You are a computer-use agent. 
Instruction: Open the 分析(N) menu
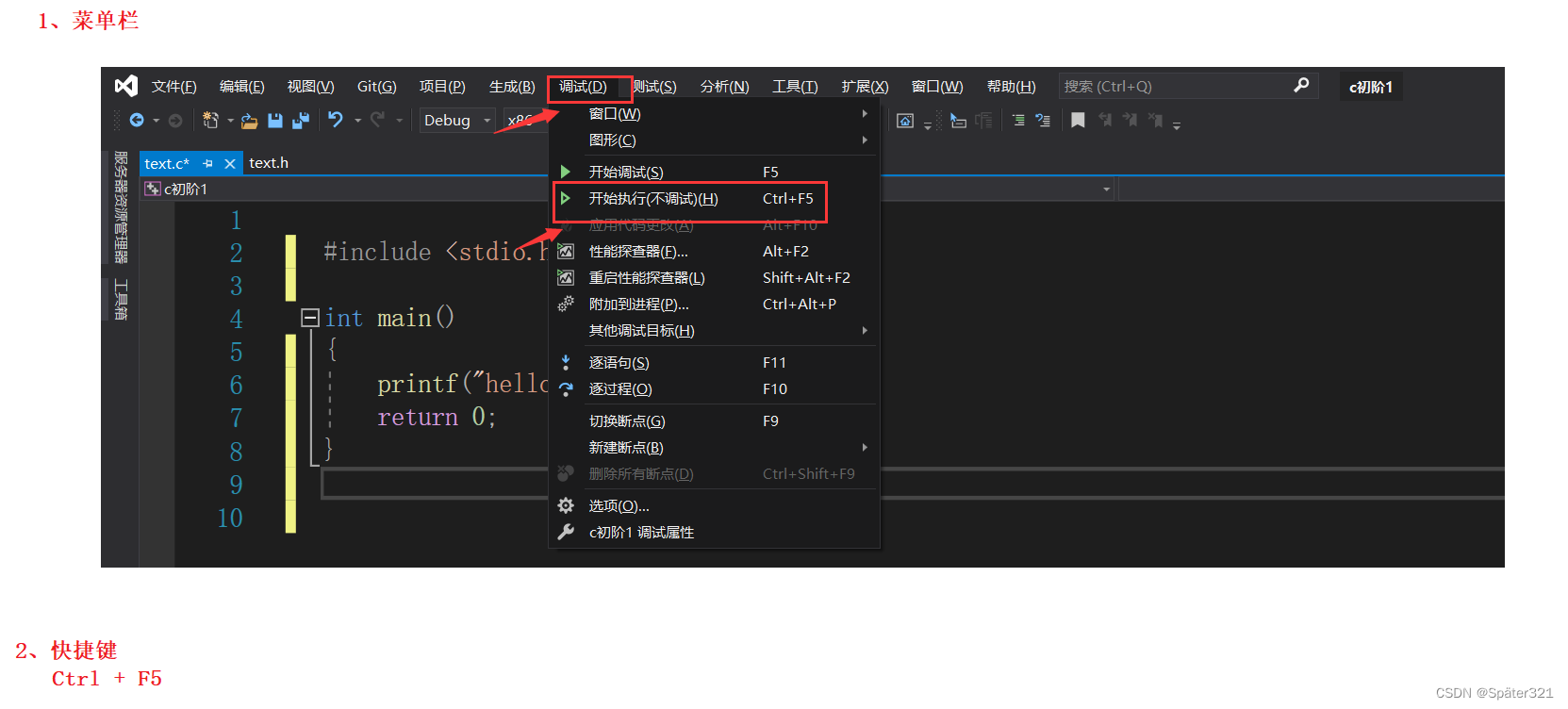pyautogui.click(x=725, y=86)
